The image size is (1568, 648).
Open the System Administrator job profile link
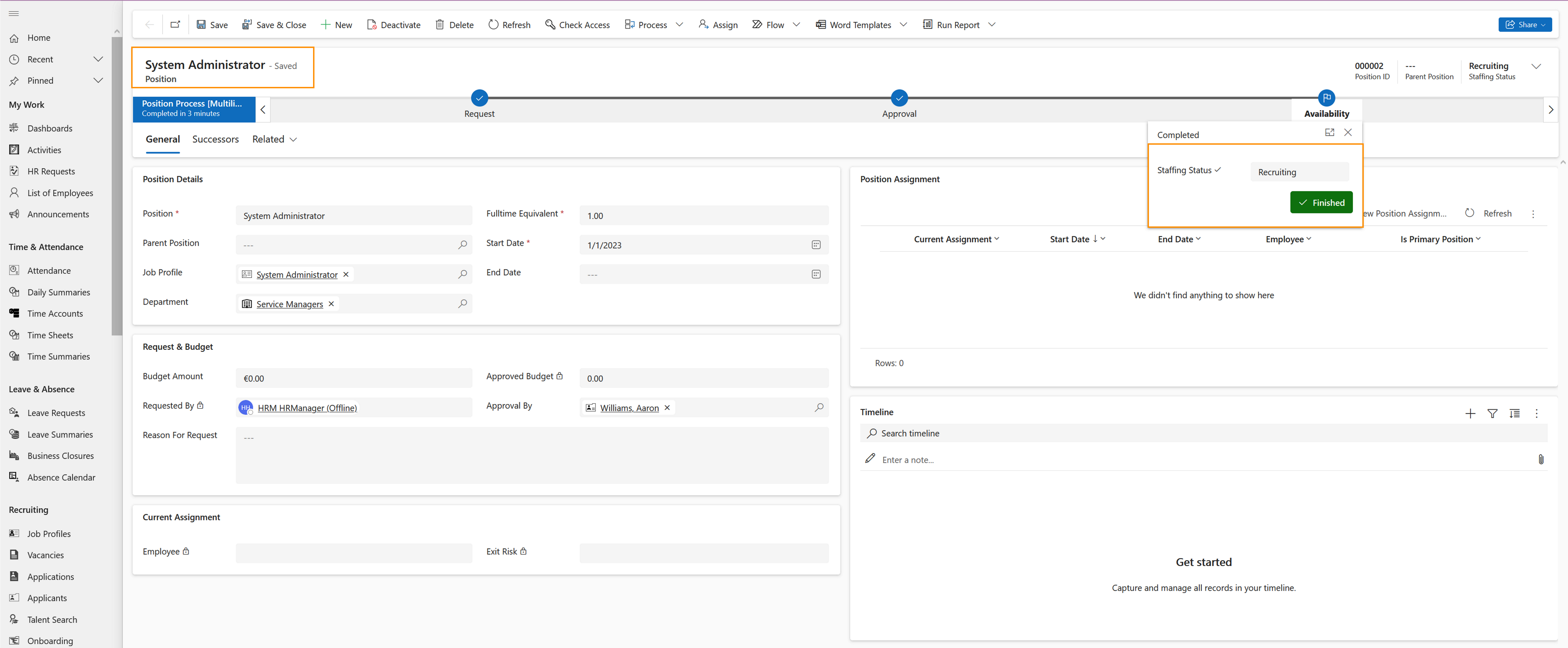coord(297,275)
